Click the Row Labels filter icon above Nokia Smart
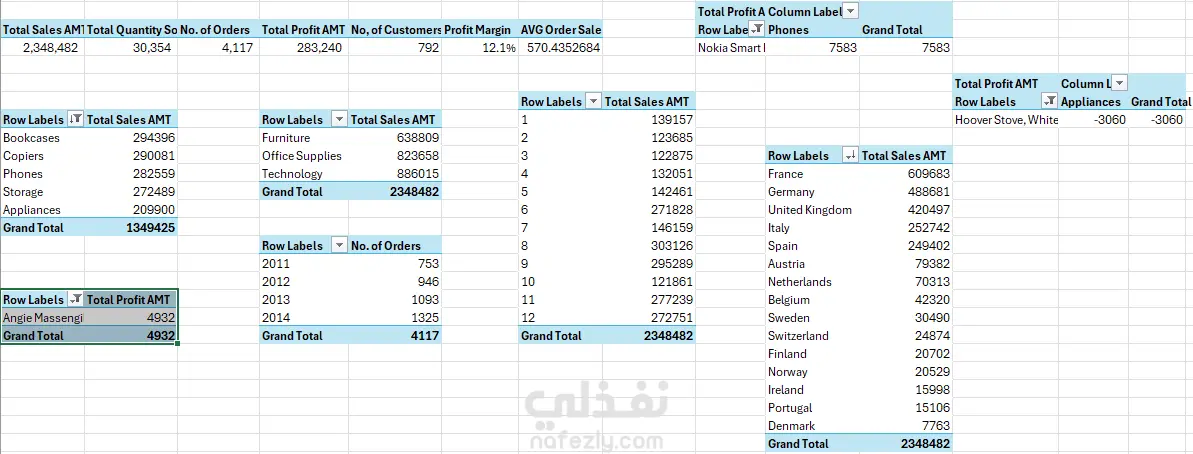The height and width of the screenshot is (454, 1193). point(757,30)
